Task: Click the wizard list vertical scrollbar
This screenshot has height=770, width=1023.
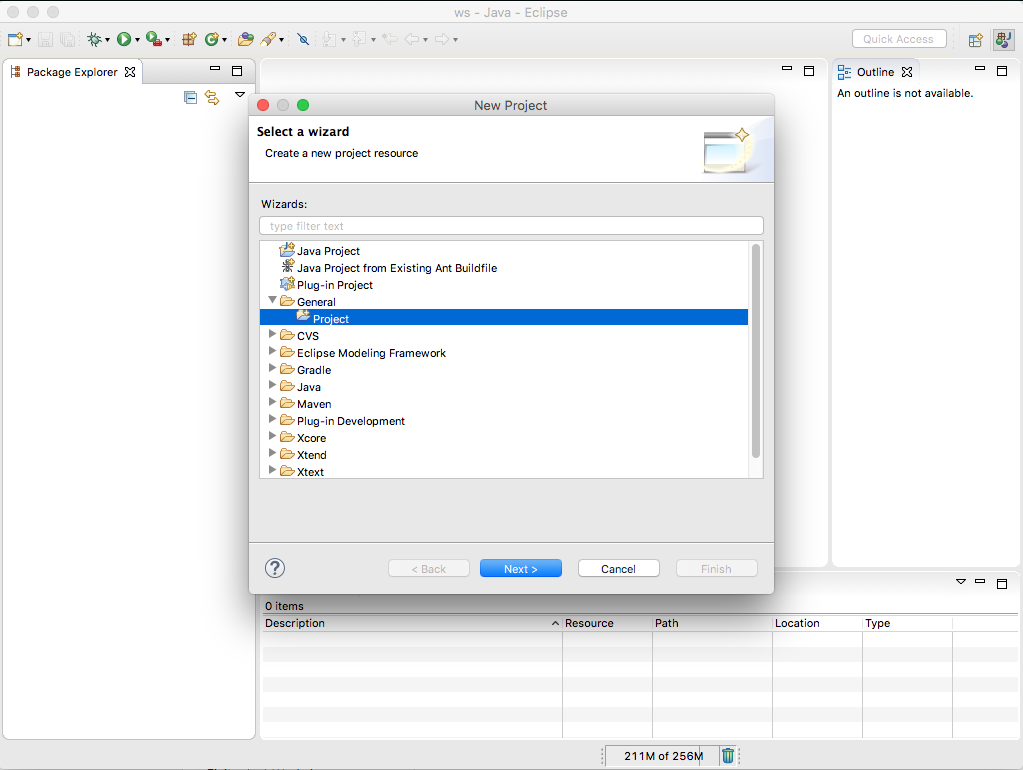Action: (x=756, y=351)
